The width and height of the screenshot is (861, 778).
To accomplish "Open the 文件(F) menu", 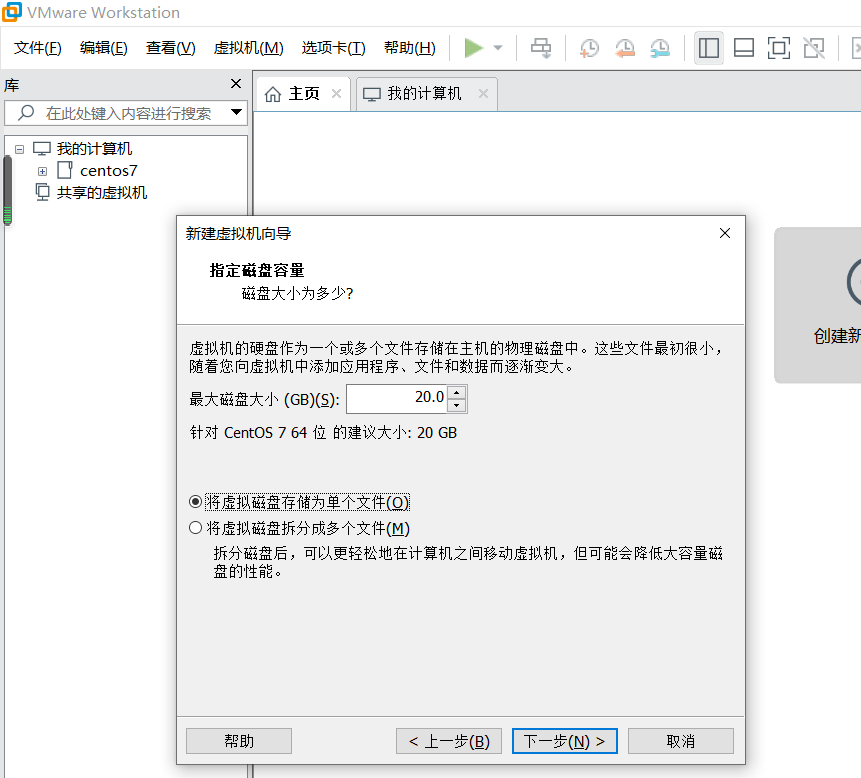I will click(37, 48).
